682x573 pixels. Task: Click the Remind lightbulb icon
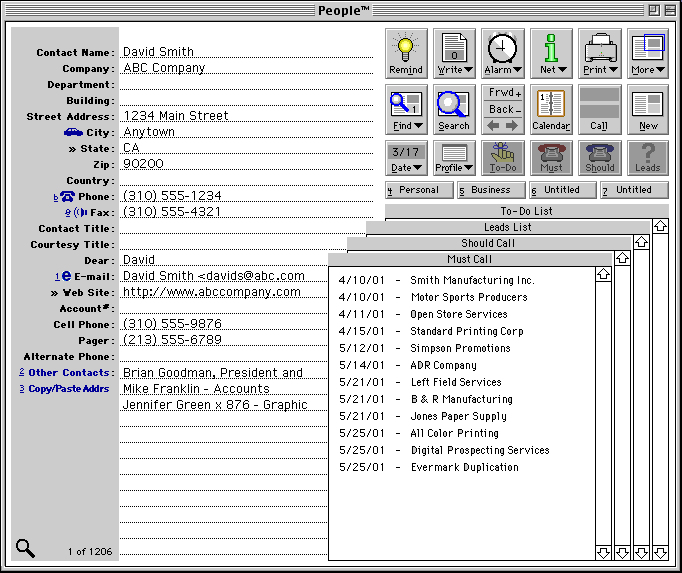406,53
